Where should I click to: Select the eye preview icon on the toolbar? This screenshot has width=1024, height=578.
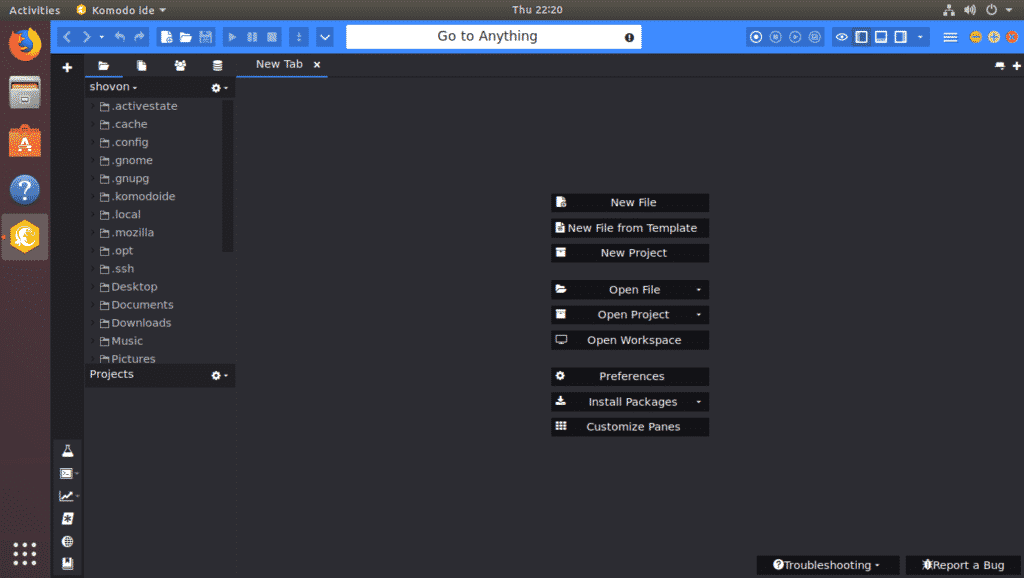pos(841,37)
